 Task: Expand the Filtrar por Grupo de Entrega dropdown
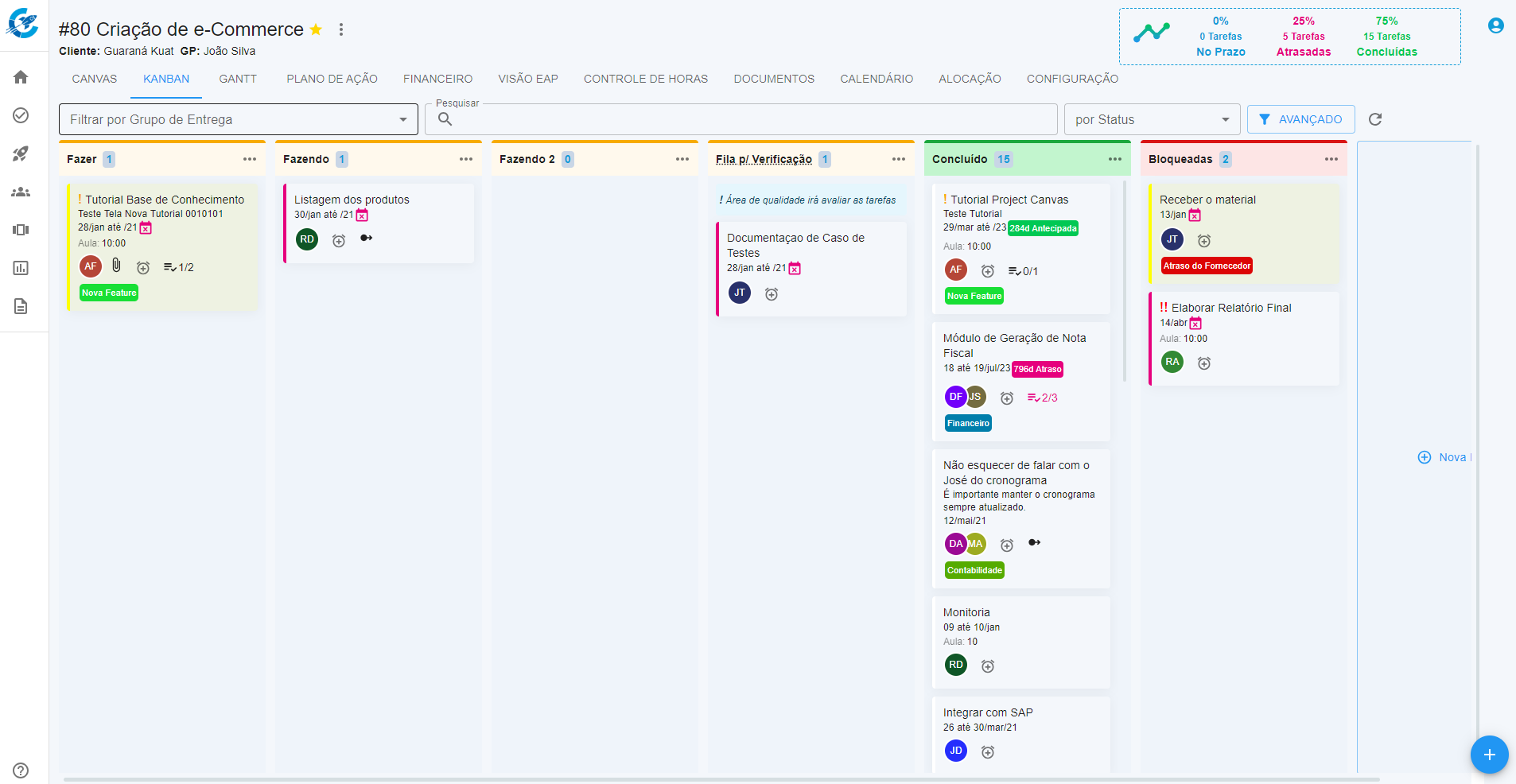pos(239,119)
